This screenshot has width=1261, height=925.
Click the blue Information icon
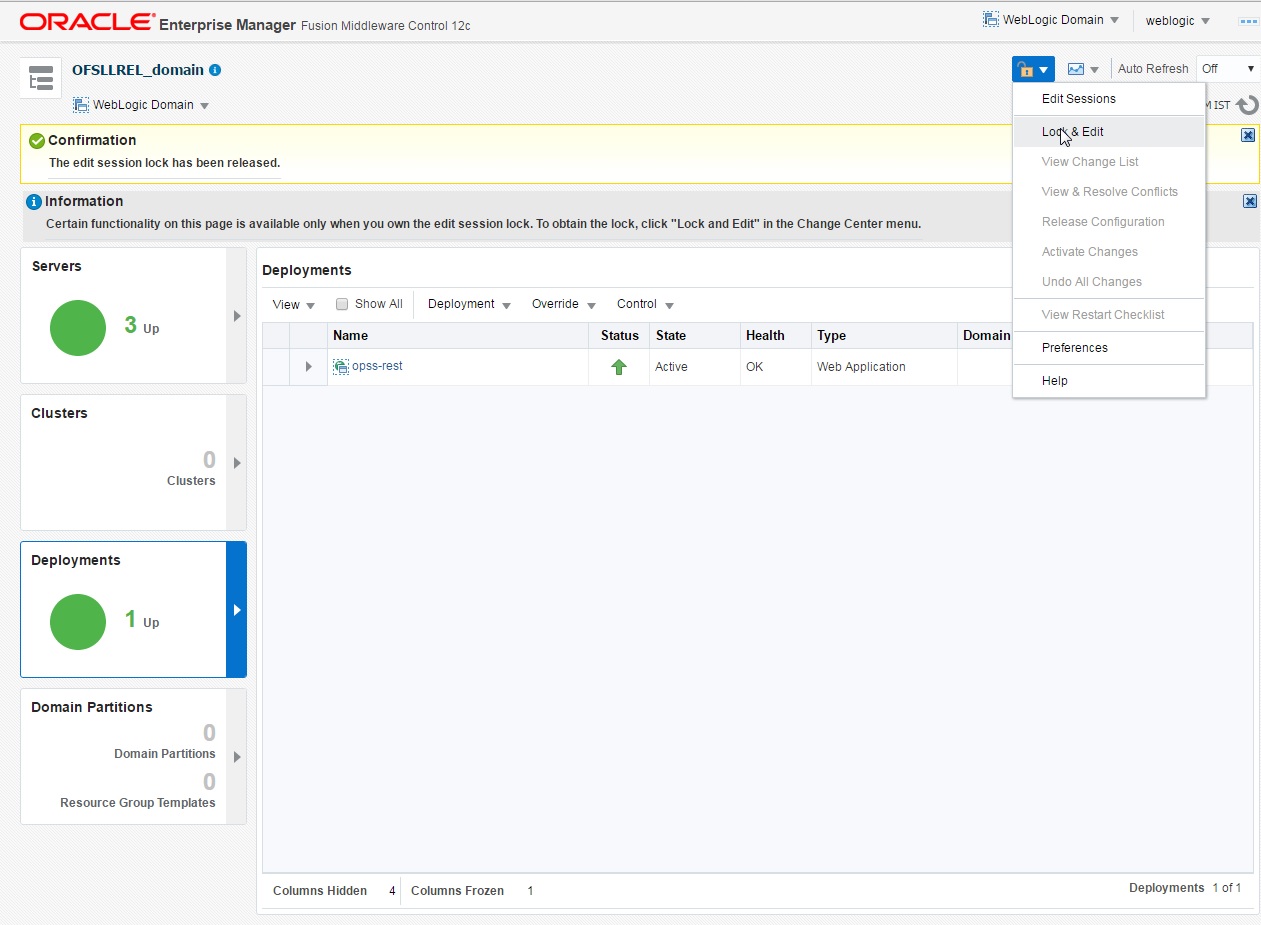34,202
